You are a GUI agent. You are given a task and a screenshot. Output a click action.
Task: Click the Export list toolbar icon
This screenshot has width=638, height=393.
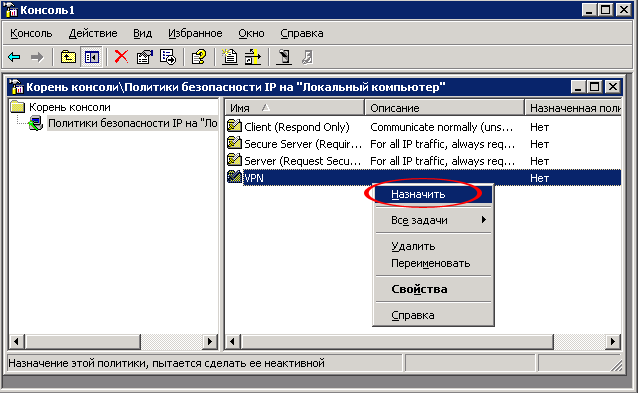(x=168, y=57)
